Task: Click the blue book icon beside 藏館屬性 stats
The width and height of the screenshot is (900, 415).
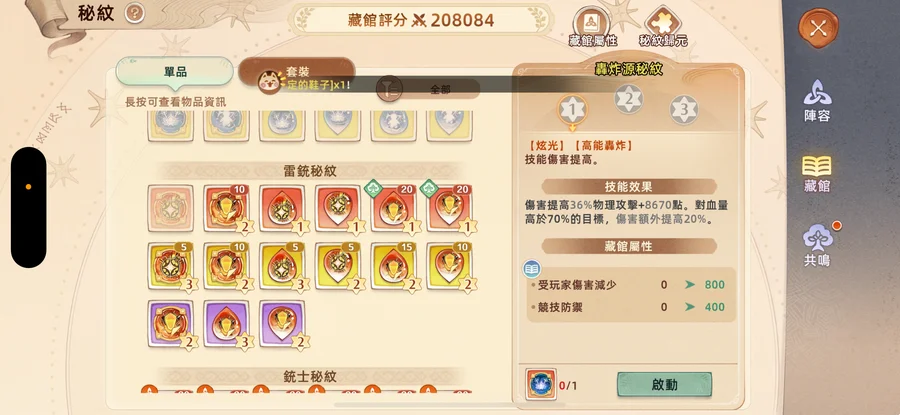Action: pos(532,269)
